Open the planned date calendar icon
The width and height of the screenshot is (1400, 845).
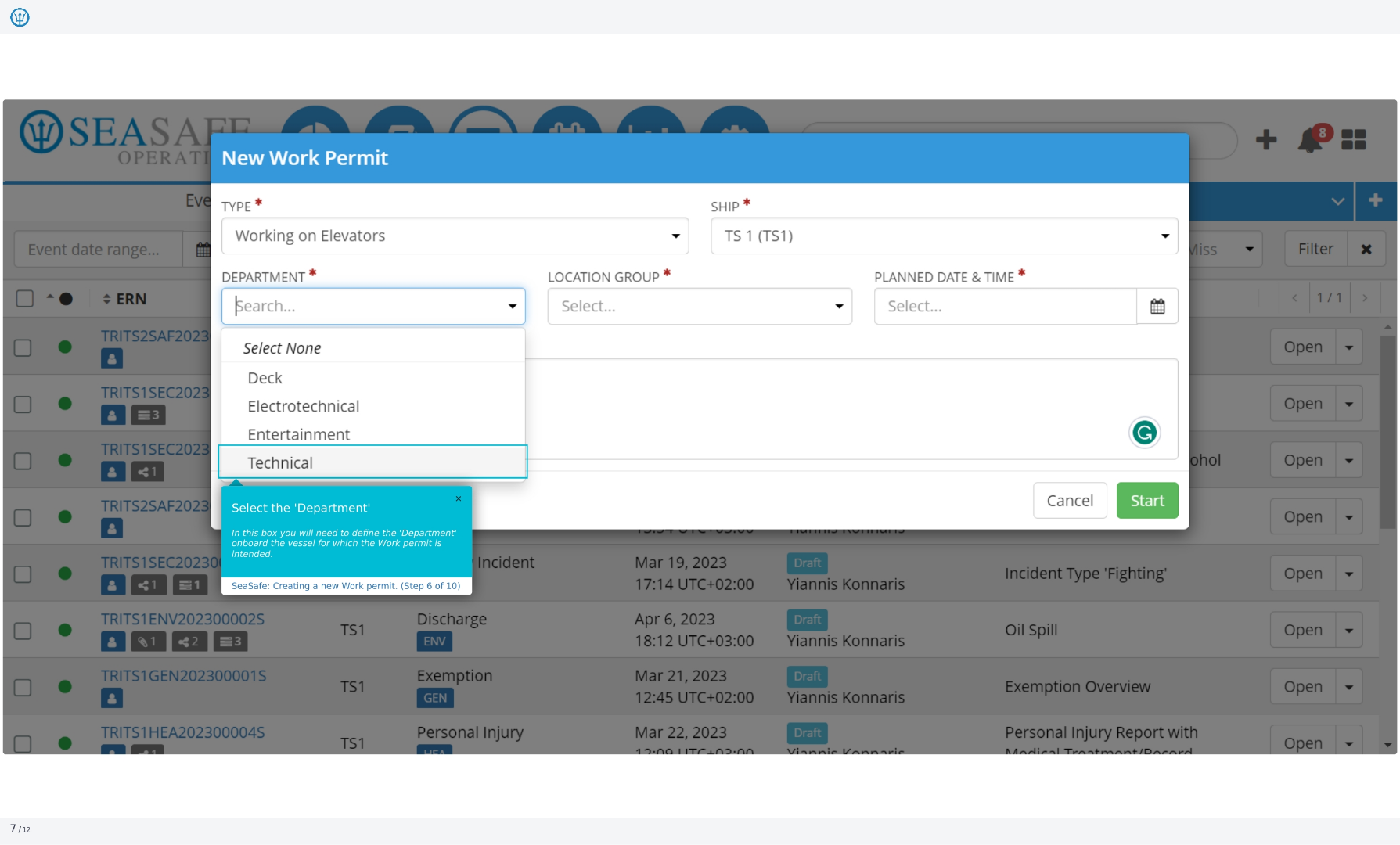pos(1157,306)
